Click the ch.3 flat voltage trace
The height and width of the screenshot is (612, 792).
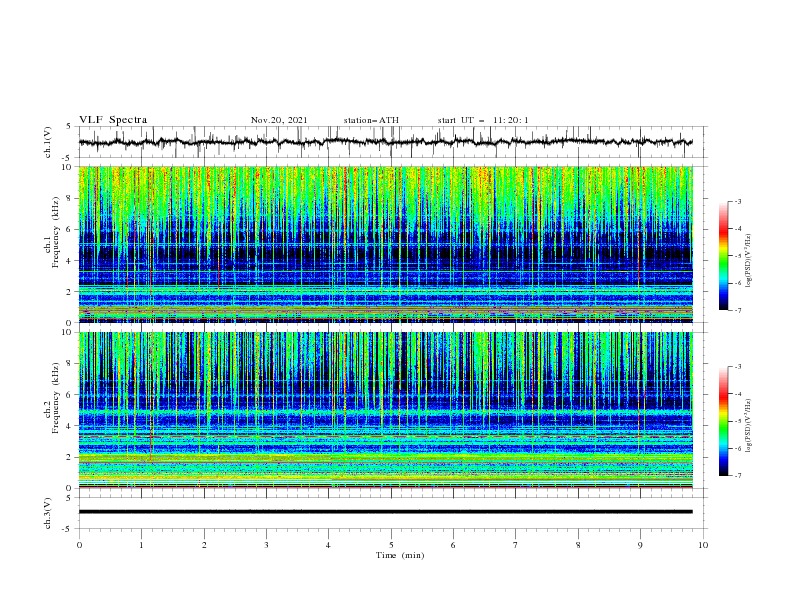click(385, 512)
